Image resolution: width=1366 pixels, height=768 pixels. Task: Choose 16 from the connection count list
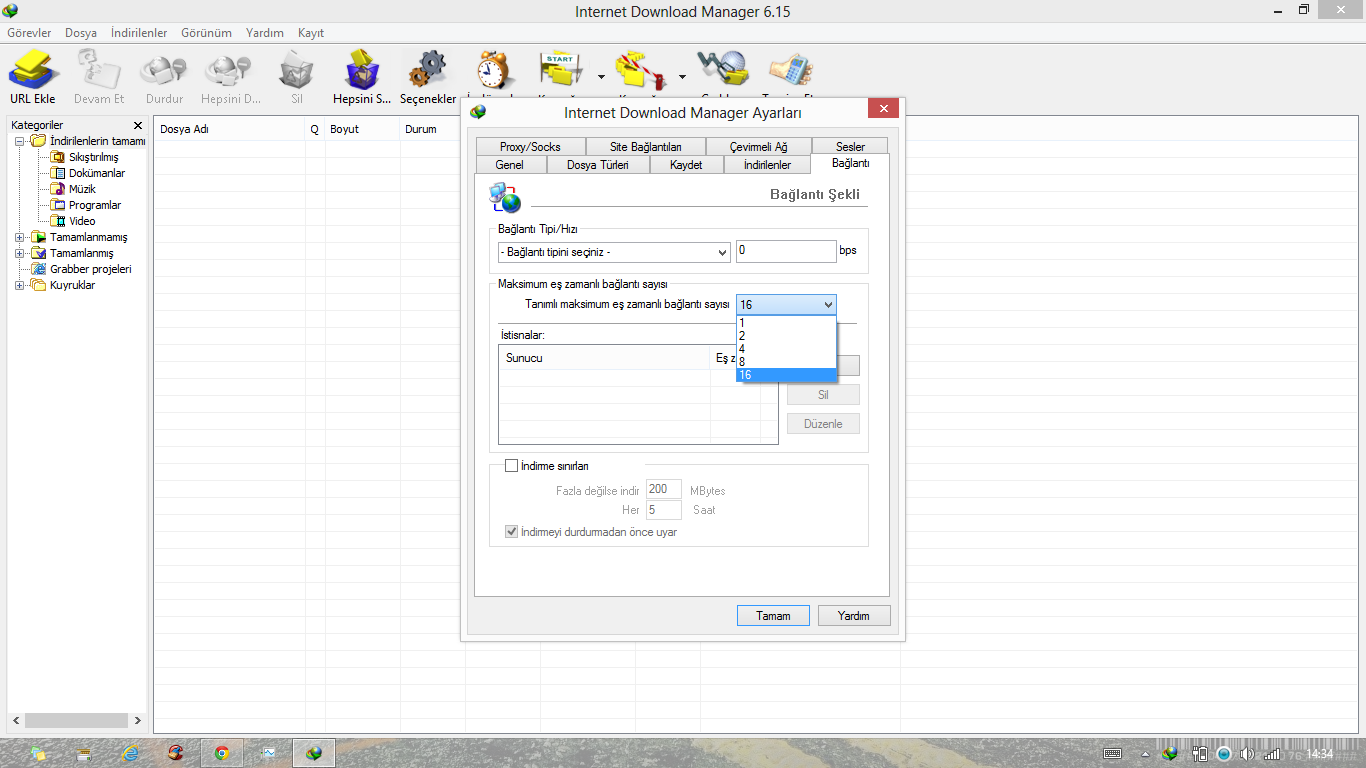[786, 375]
